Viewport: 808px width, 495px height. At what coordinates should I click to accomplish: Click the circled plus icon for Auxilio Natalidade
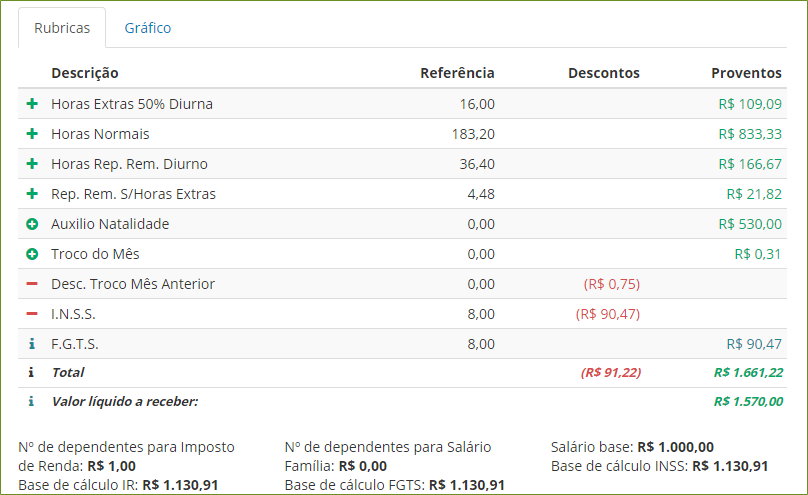32,224
